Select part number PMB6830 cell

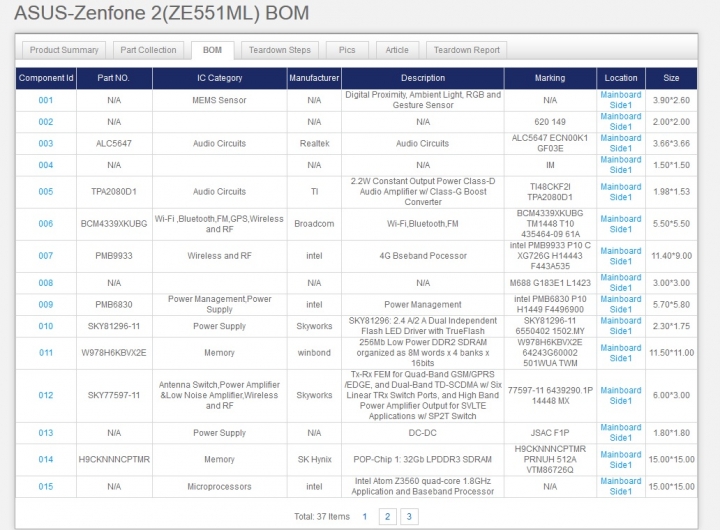tap(114, 304)
